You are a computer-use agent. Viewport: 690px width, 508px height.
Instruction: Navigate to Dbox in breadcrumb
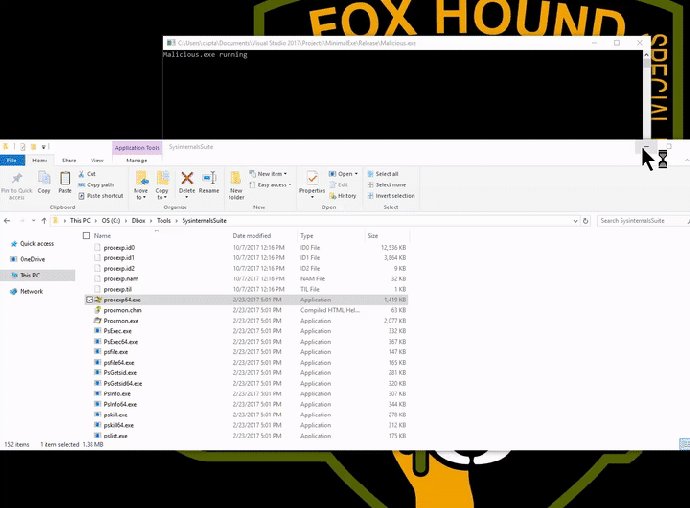(138, 221)
